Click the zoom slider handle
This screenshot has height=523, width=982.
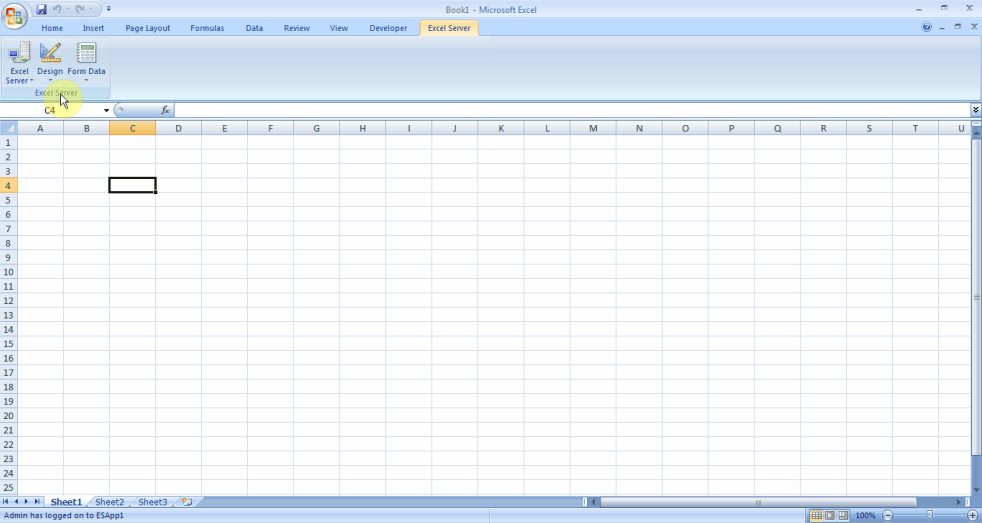(929, 515)
